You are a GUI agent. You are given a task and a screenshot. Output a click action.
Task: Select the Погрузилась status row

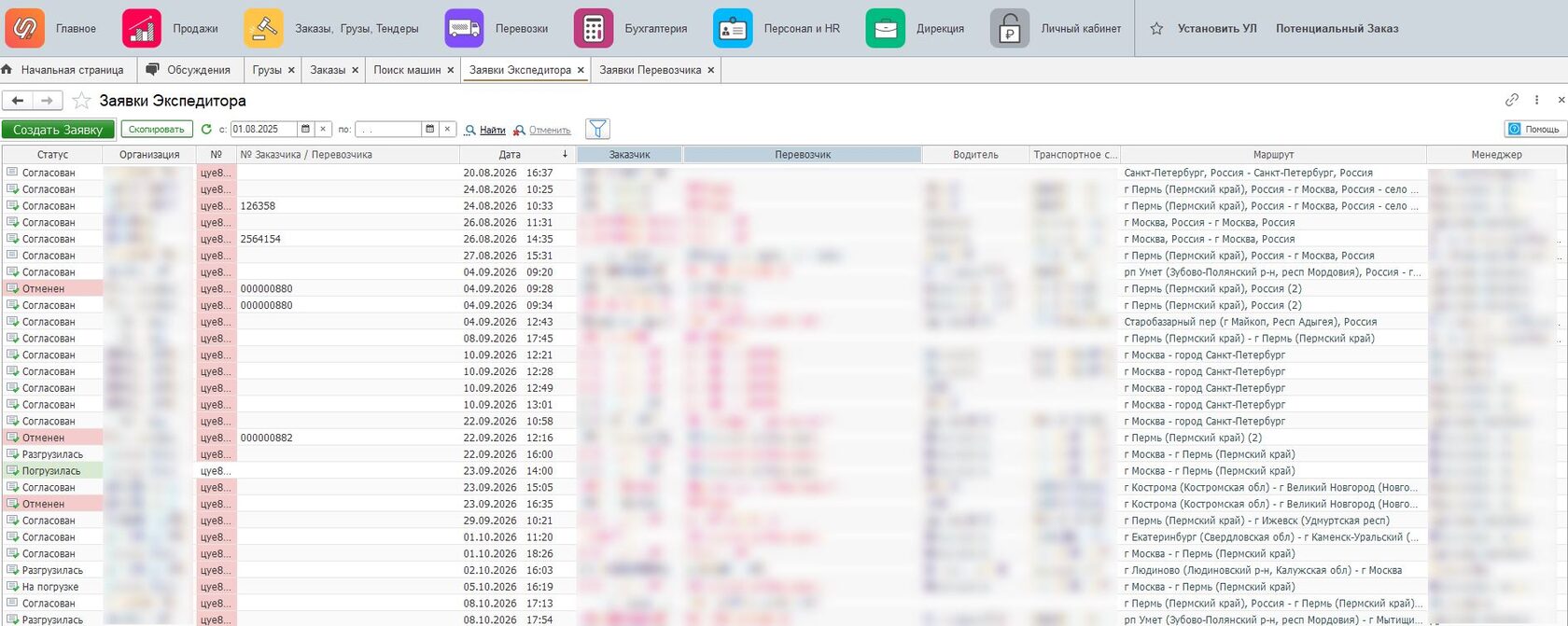[51, 471]
